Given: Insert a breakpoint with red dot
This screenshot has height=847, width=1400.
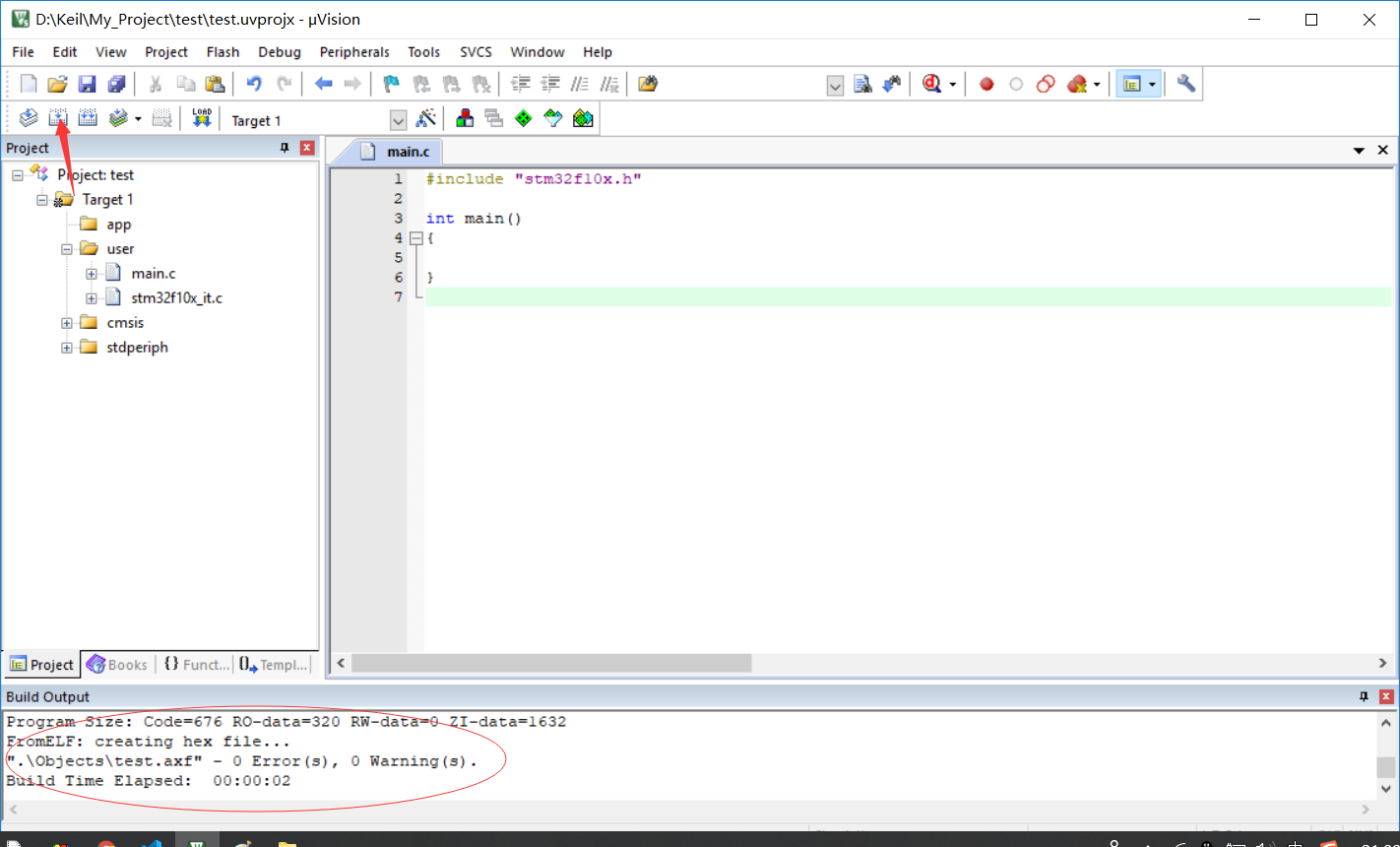Looking at the screenshot, I should click(x=986, y=85).
